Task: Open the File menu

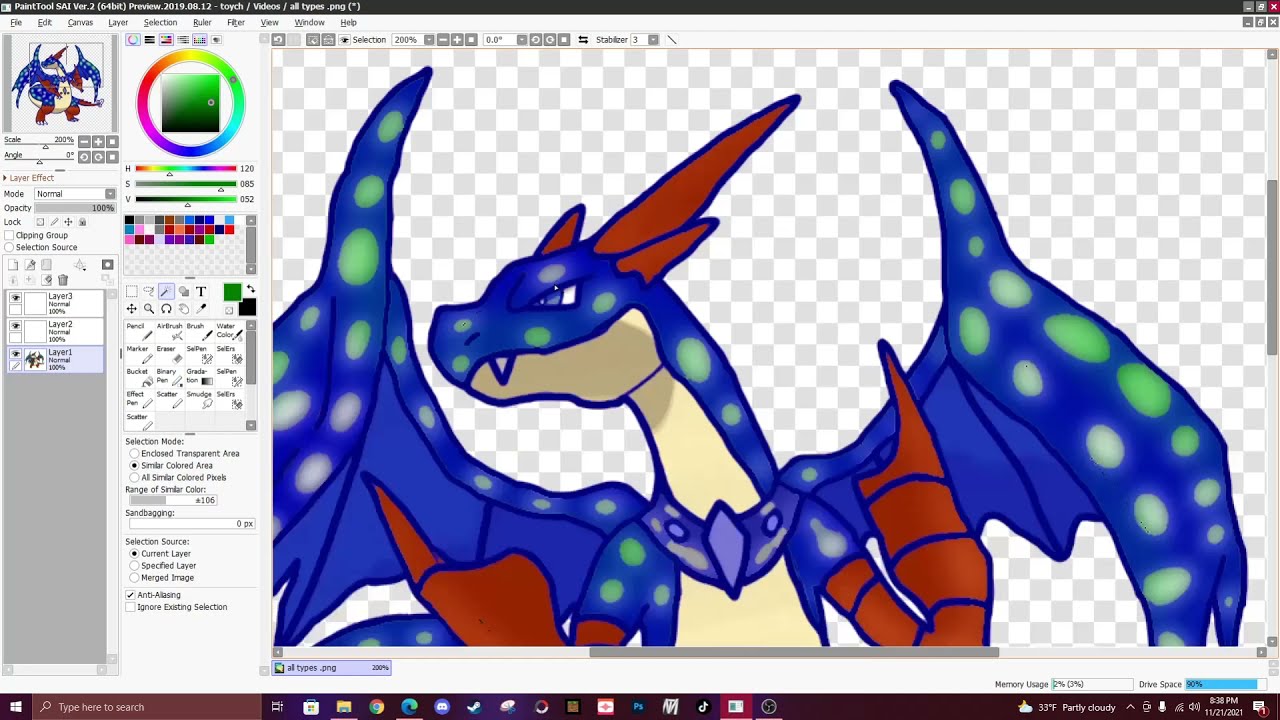Action: pos(16,22)
